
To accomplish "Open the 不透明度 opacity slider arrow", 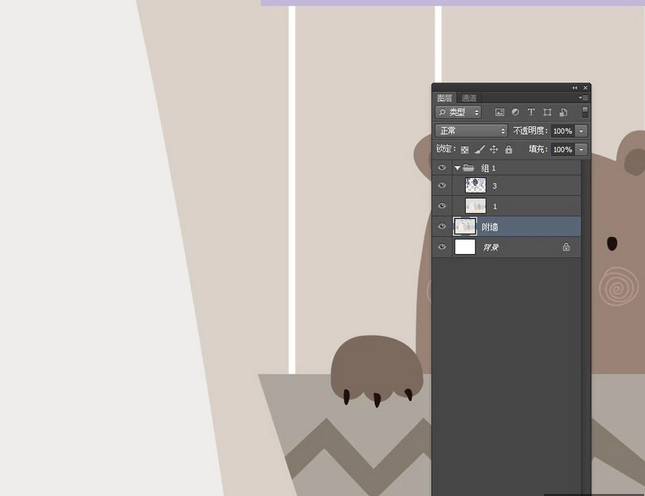I will click(581, 131).
